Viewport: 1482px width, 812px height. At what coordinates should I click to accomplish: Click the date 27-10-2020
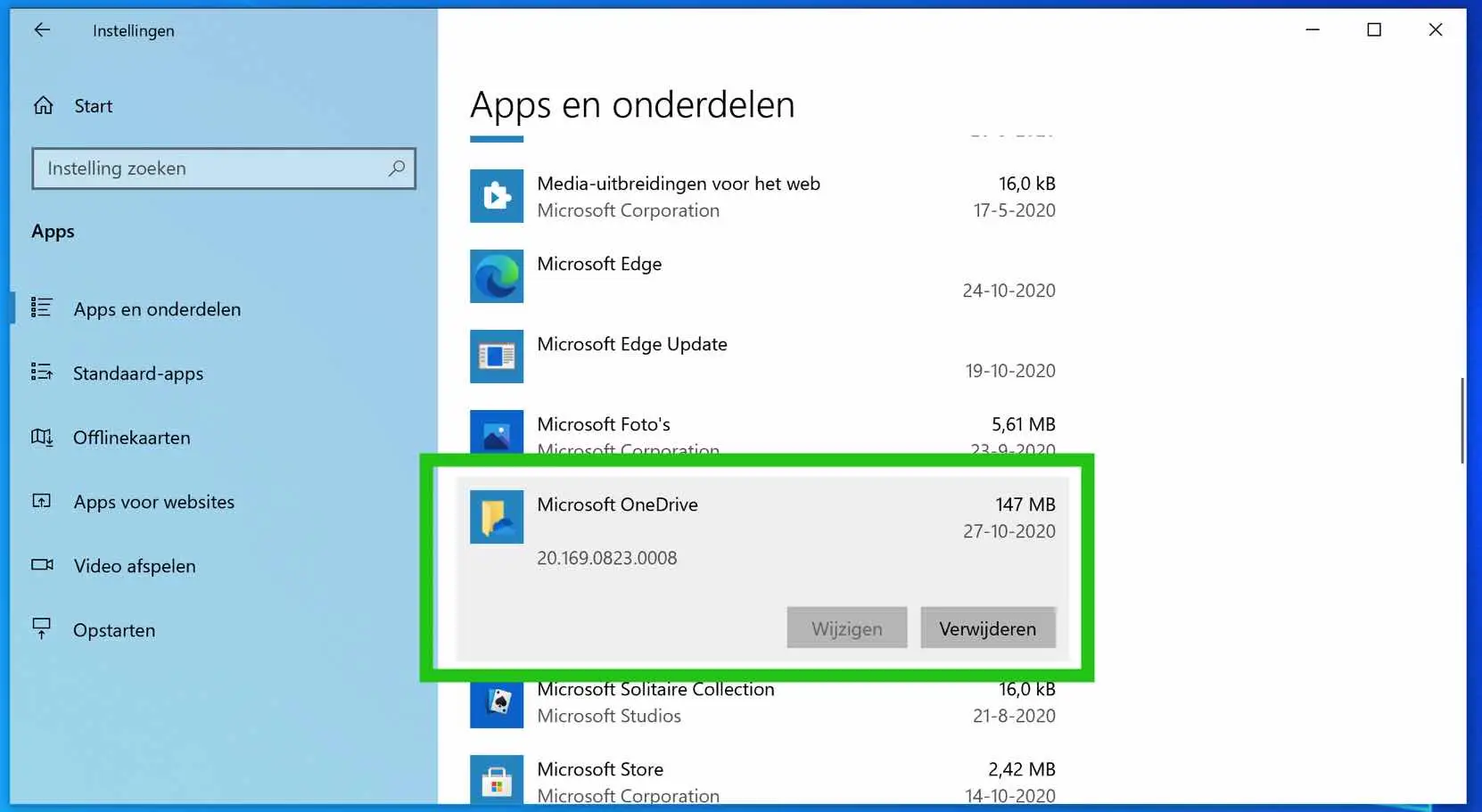[x=1009, y=531]
